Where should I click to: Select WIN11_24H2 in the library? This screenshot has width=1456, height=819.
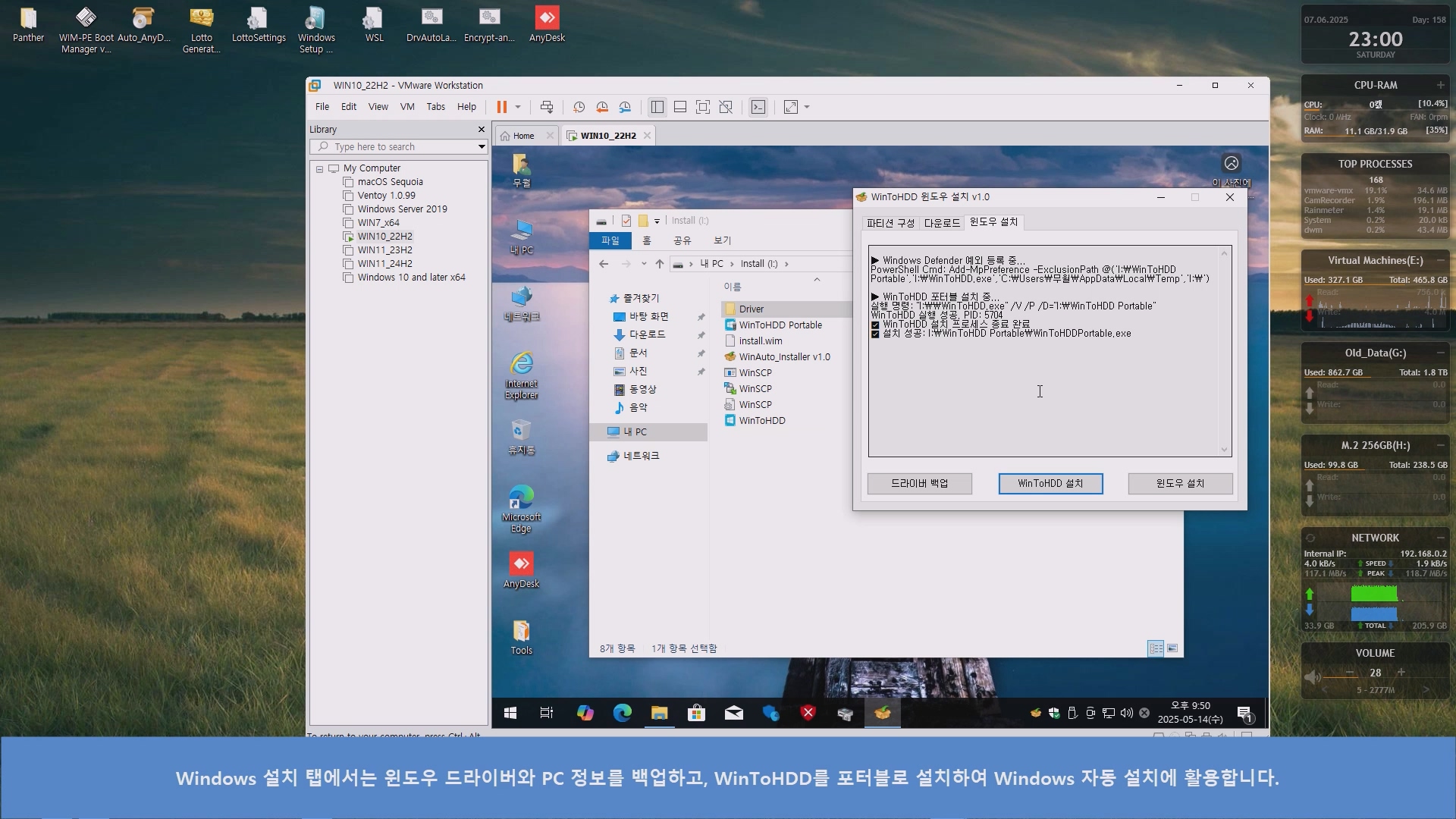[x=384, y=264]
